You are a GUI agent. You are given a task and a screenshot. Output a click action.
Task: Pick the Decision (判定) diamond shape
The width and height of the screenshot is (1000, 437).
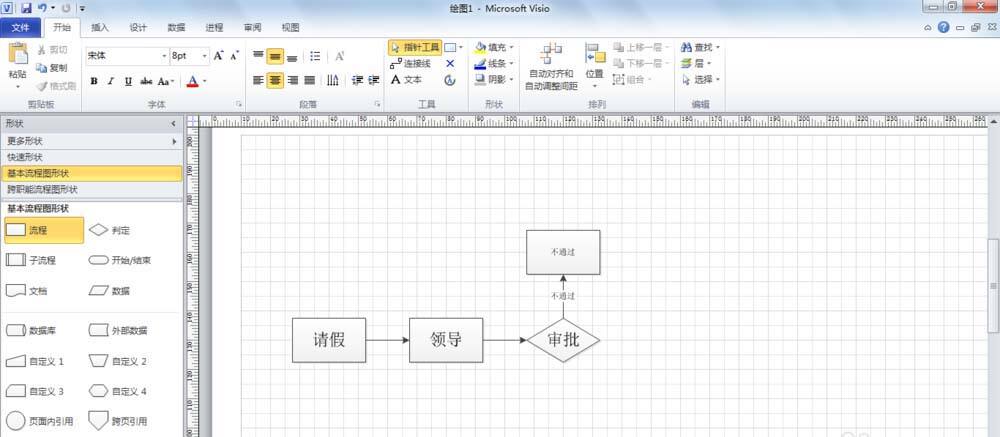point(108,230)
